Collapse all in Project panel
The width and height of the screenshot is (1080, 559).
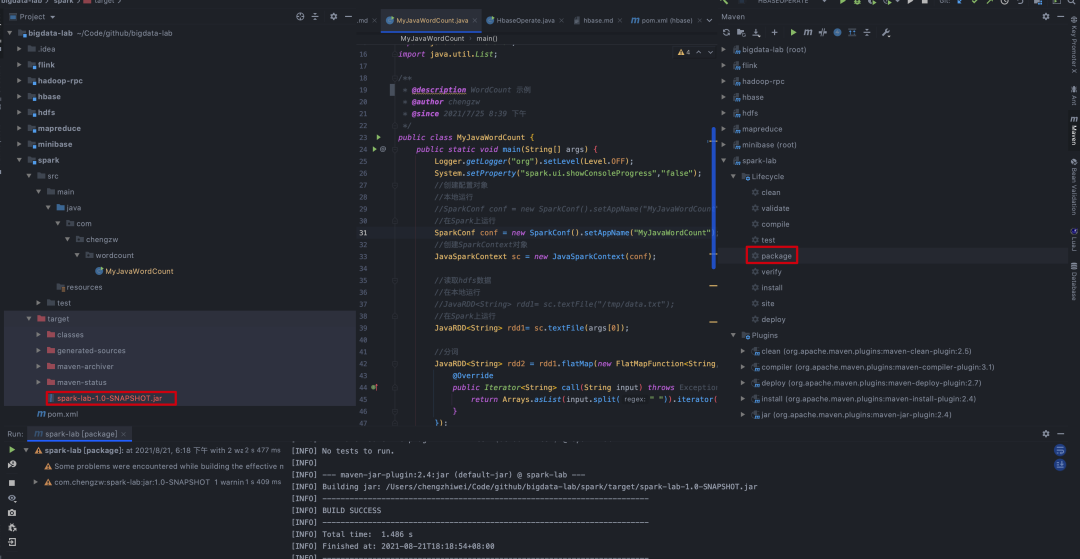click(x=315, y=17)
